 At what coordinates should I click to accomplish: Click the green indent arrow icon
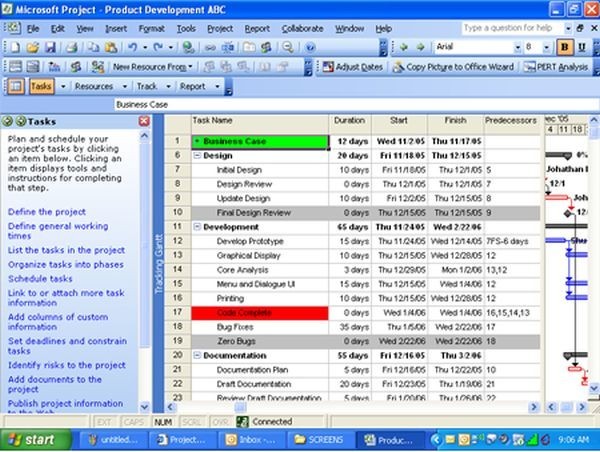pyautogui.click(x=421, y=47)
